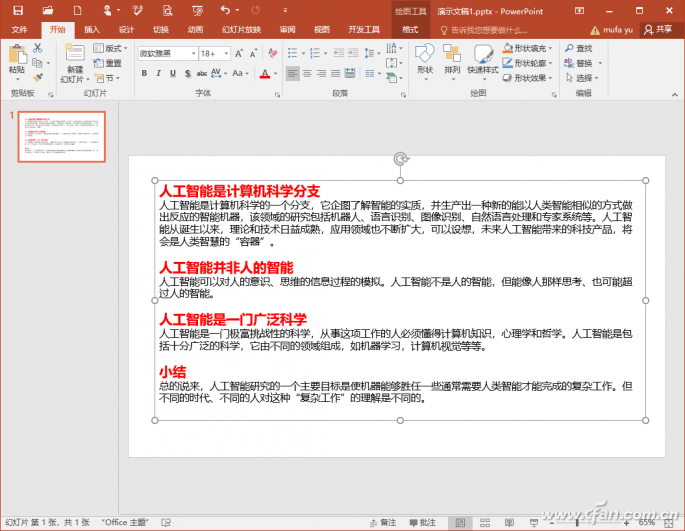Select slide 1 thumbnail in the panel

[x=62, y=137]
